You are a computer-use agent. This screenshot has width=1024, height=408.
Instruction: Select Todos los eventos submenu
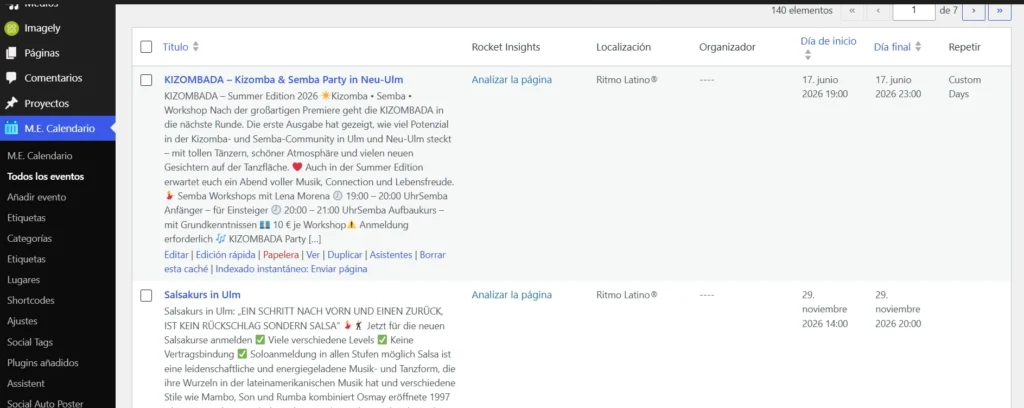46,176
